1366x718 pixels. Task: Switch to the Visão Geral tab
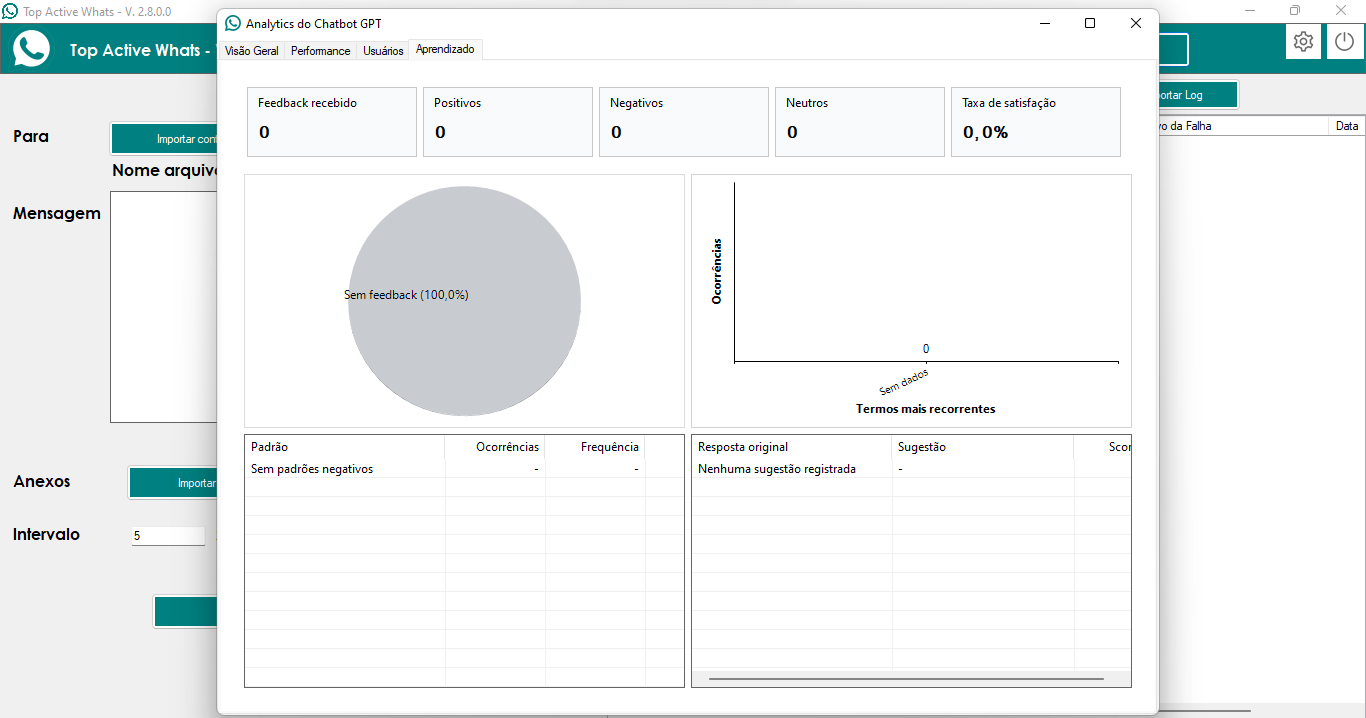click(252, 51)
